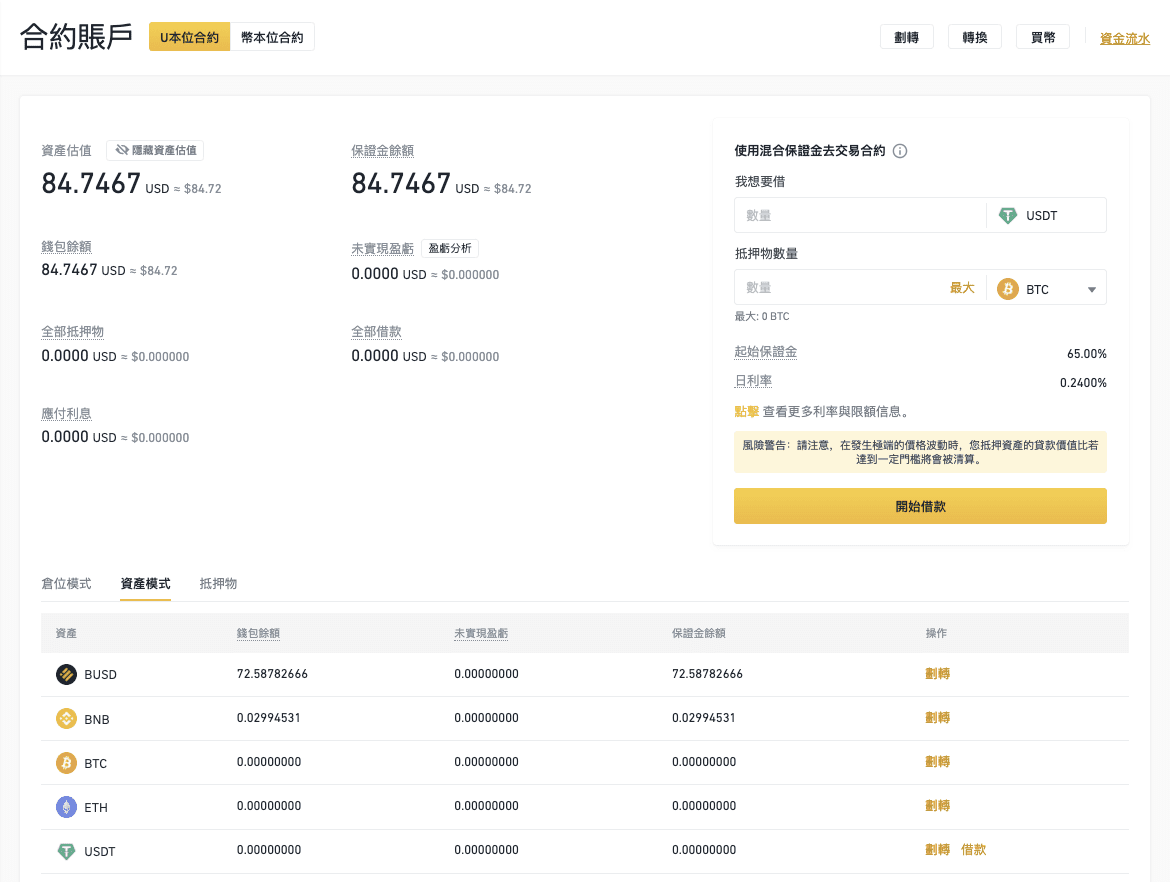Click the USDT coin icon in asset table
Image resolution: width=1170 pixels, height=882 pixels.
[66, 851]
